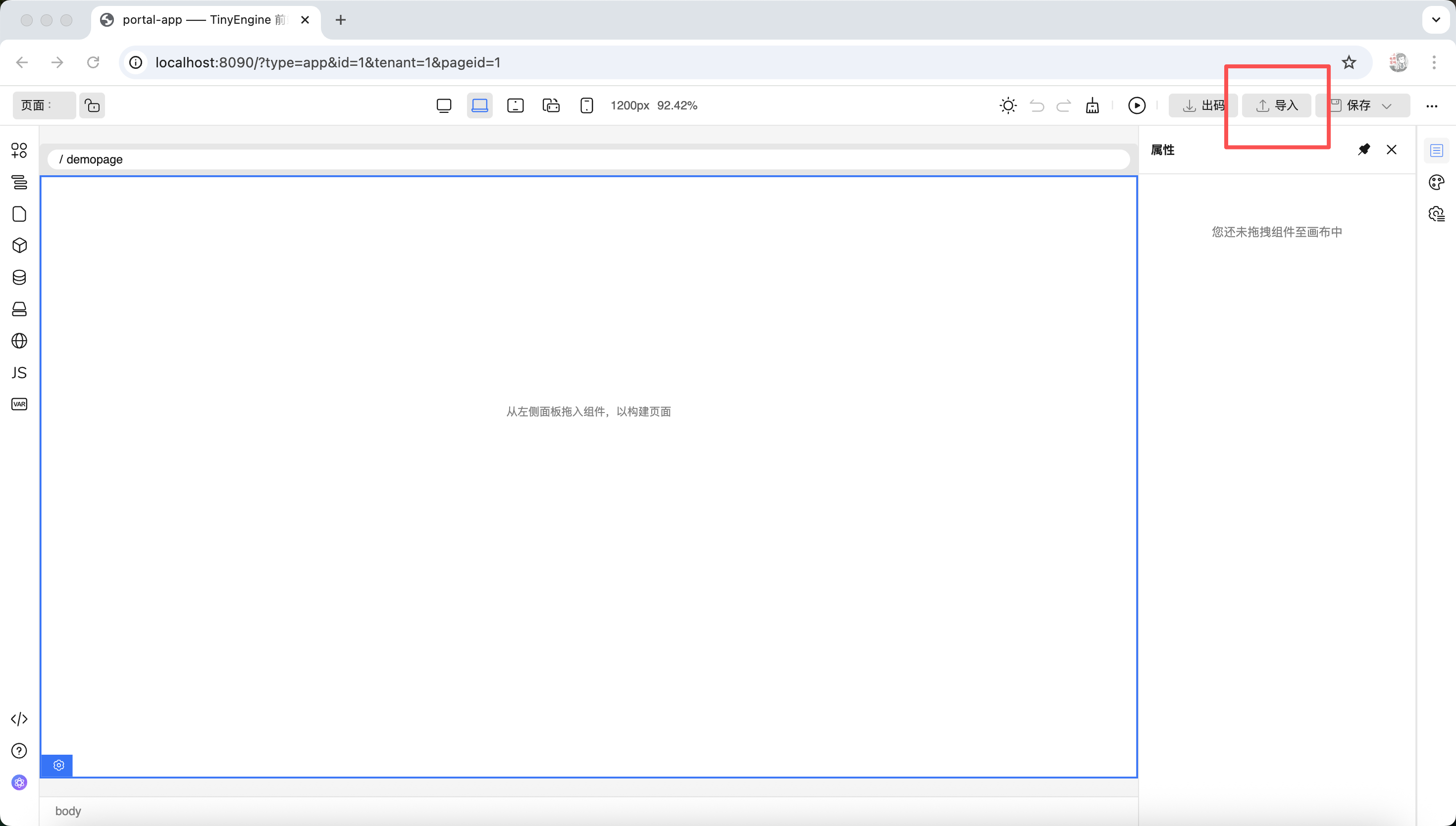Open the data source database icon
The image size is (1456, 826).
19,277
